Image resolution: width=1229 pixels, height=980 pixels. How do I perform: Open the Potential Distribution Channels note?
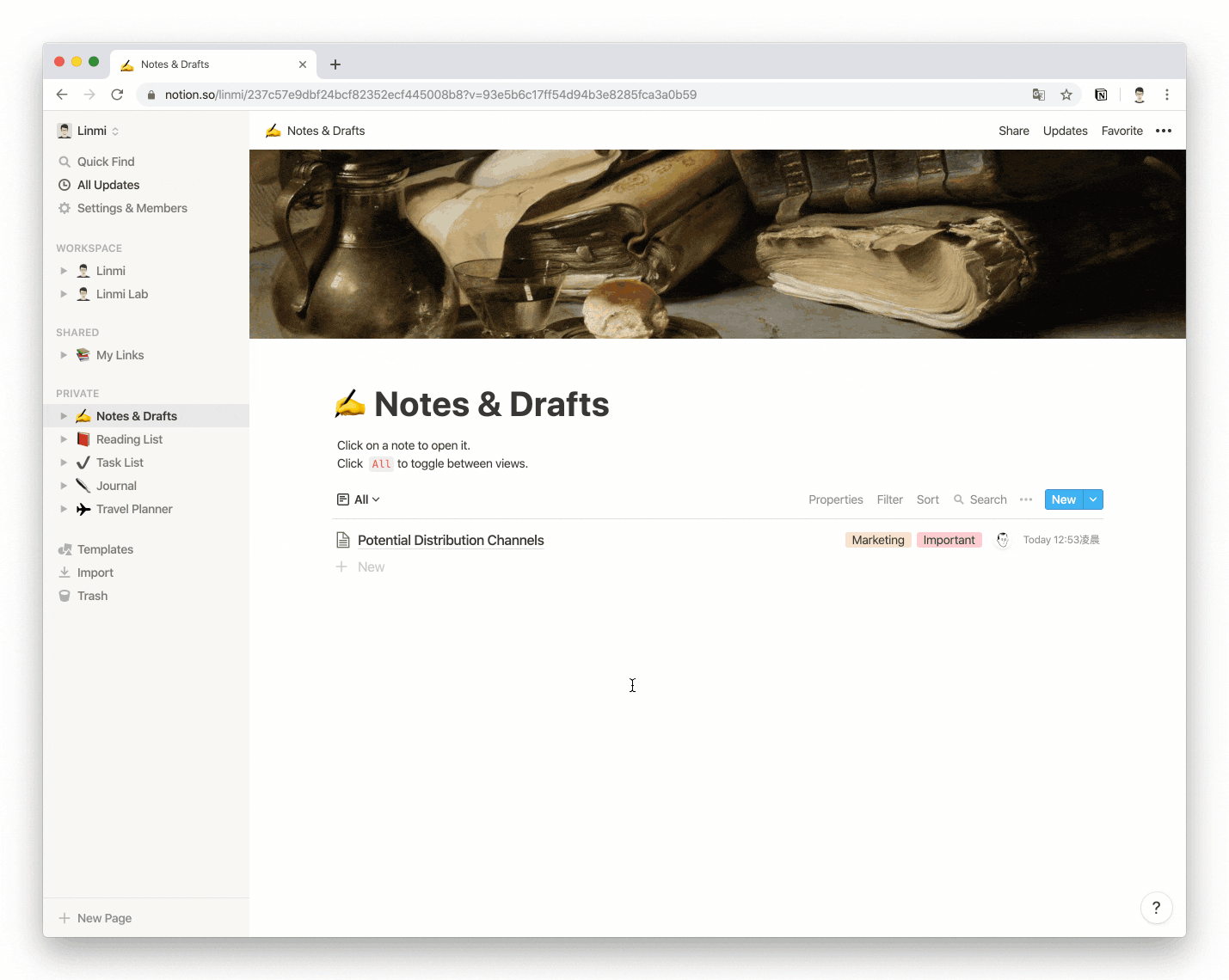click(x=451, y=540)
